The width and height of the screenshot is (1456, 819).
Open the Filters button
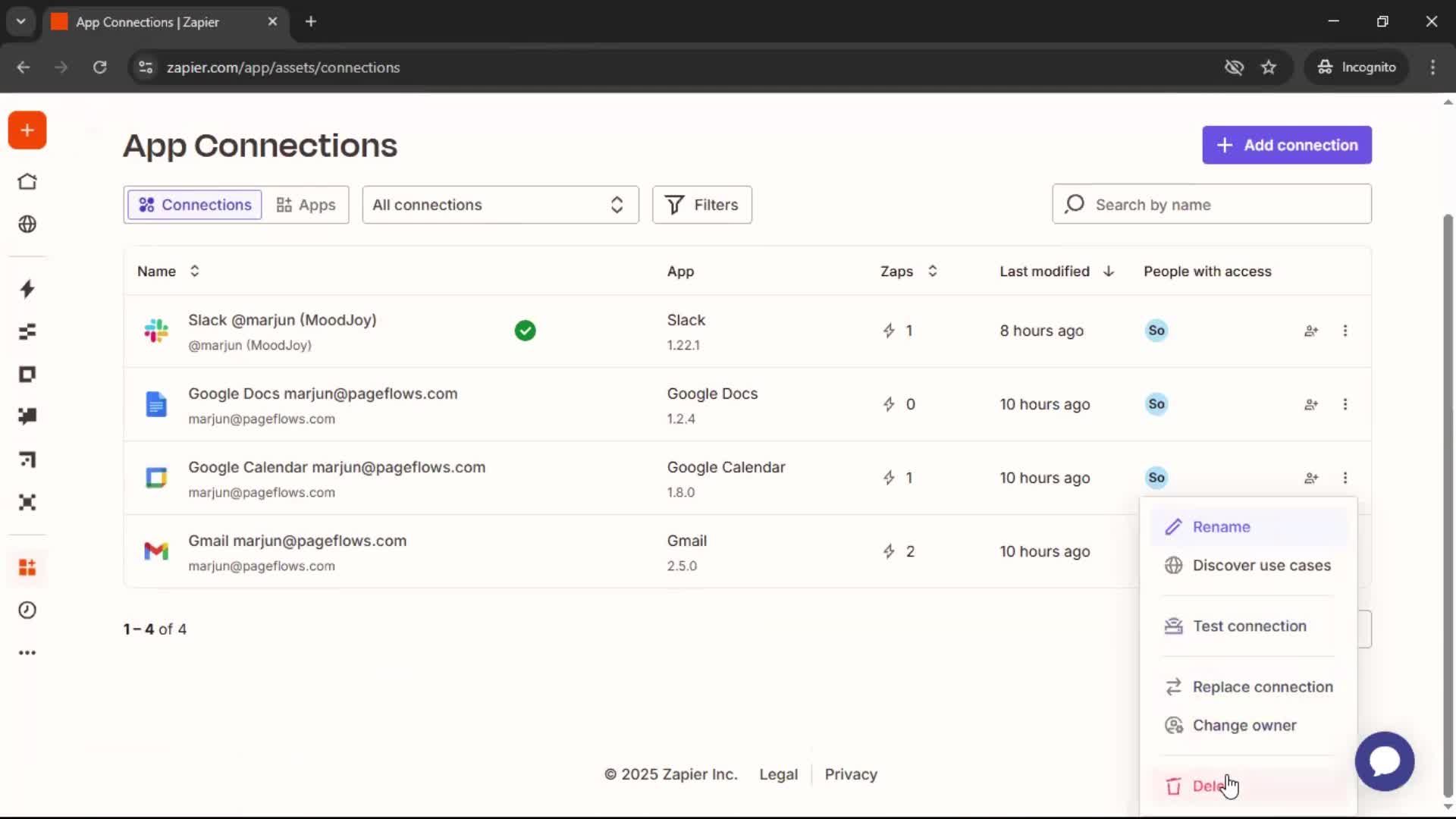click(701, 205)
